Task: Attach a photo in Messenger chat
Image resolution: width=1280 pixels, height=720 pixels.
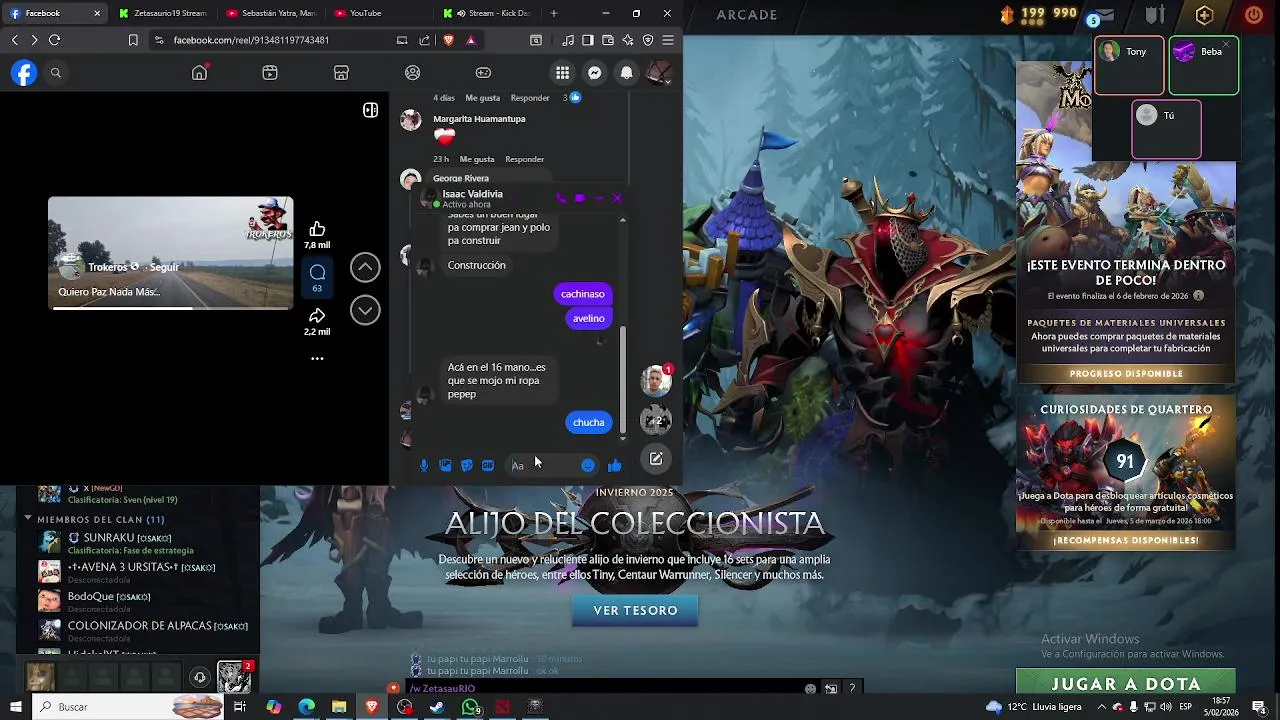Action: tap(445, 465)
